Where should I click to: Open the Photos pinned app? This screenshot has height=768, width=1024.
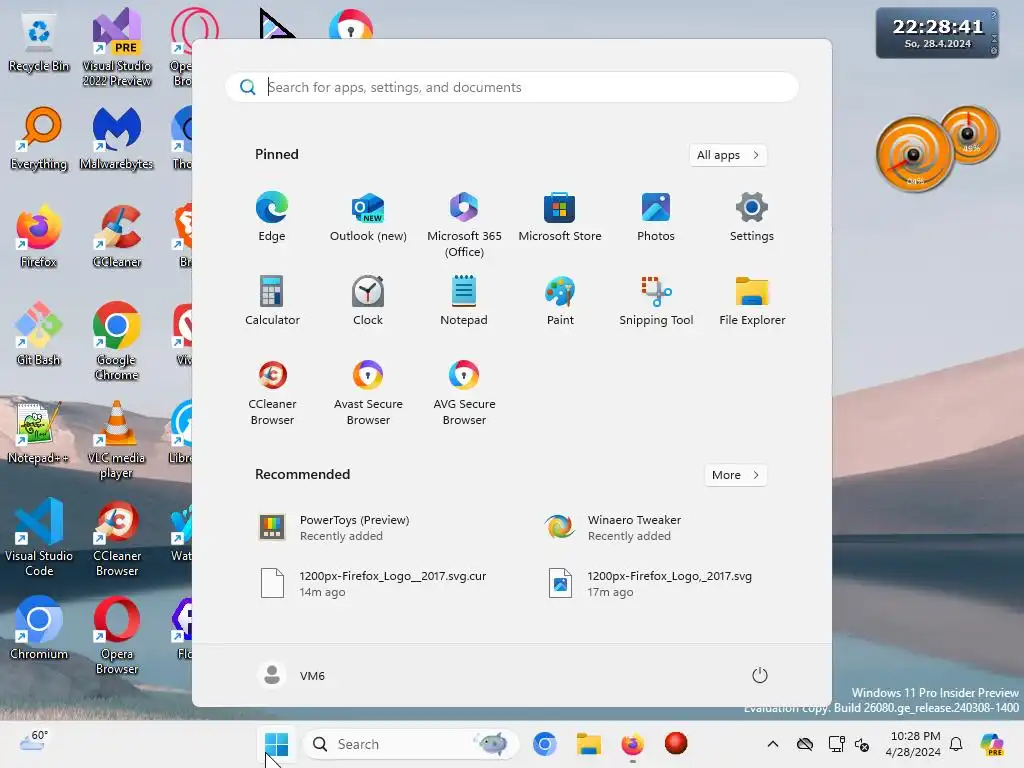pyautogui.click(x=656, y=217)
